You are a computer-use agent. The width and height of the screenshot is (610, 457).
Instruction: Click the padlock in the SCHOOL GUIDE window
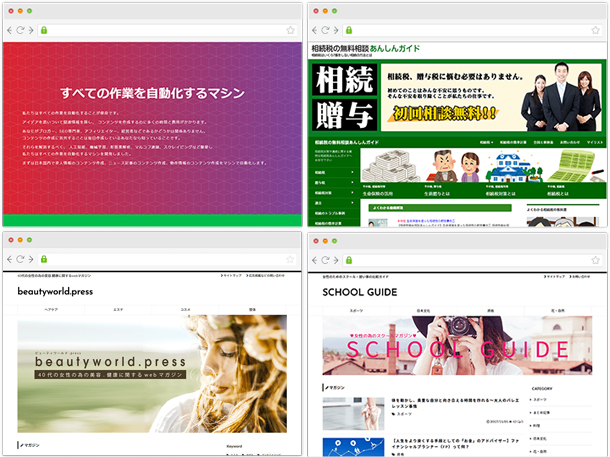[x=349, y=260]
